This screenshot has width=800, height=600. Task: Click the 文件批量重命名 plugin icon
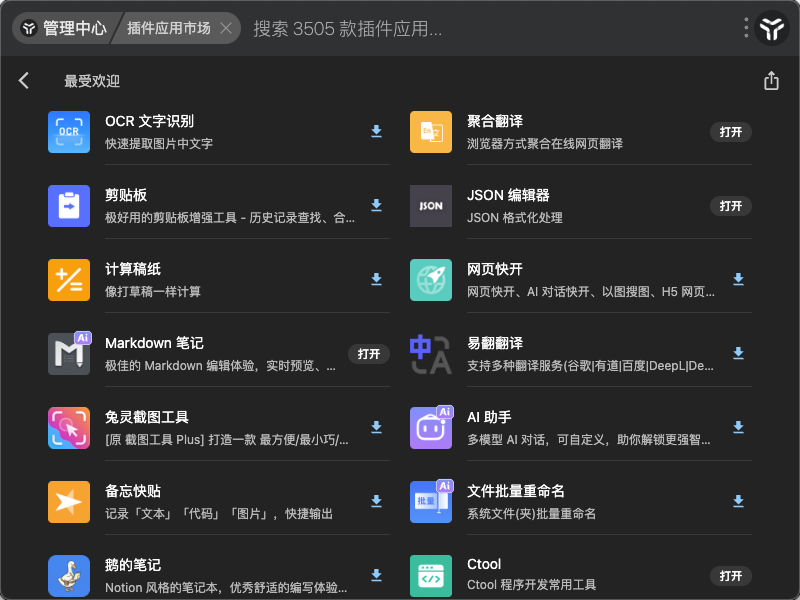click(431, 502)
